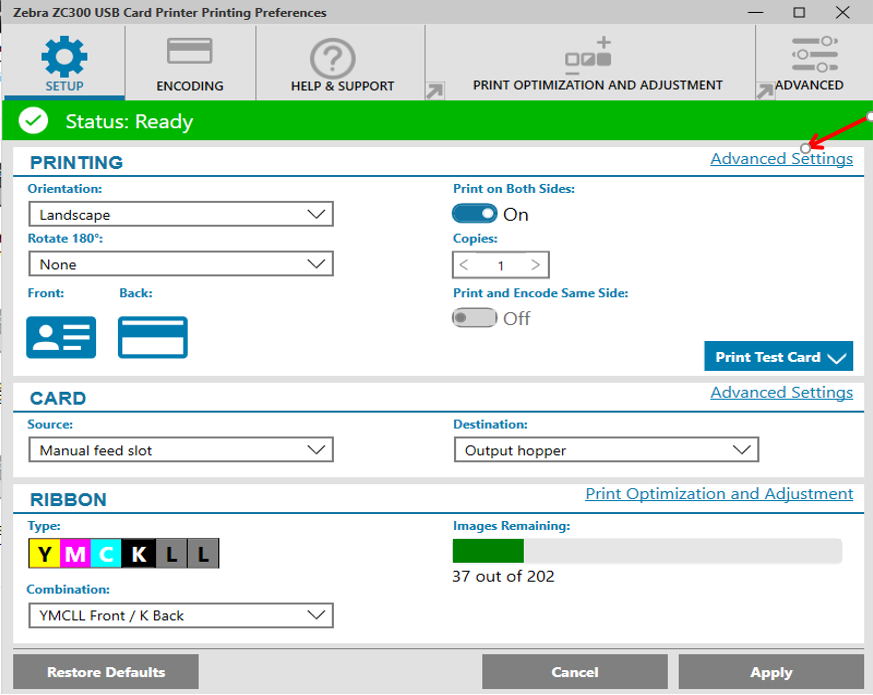Open the ribbon Combination dropdown
The width and height of the screenshot is (873, 695).
tap(180, 615)
